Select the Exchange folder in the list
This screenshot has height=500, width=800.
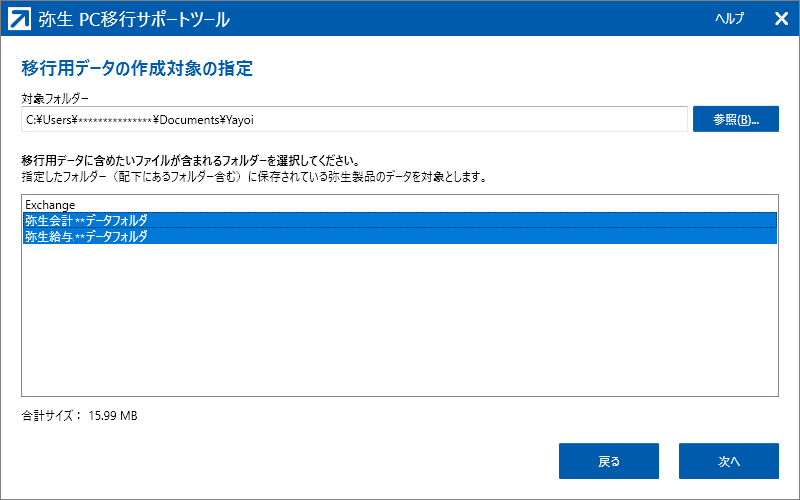click(50, 204)
